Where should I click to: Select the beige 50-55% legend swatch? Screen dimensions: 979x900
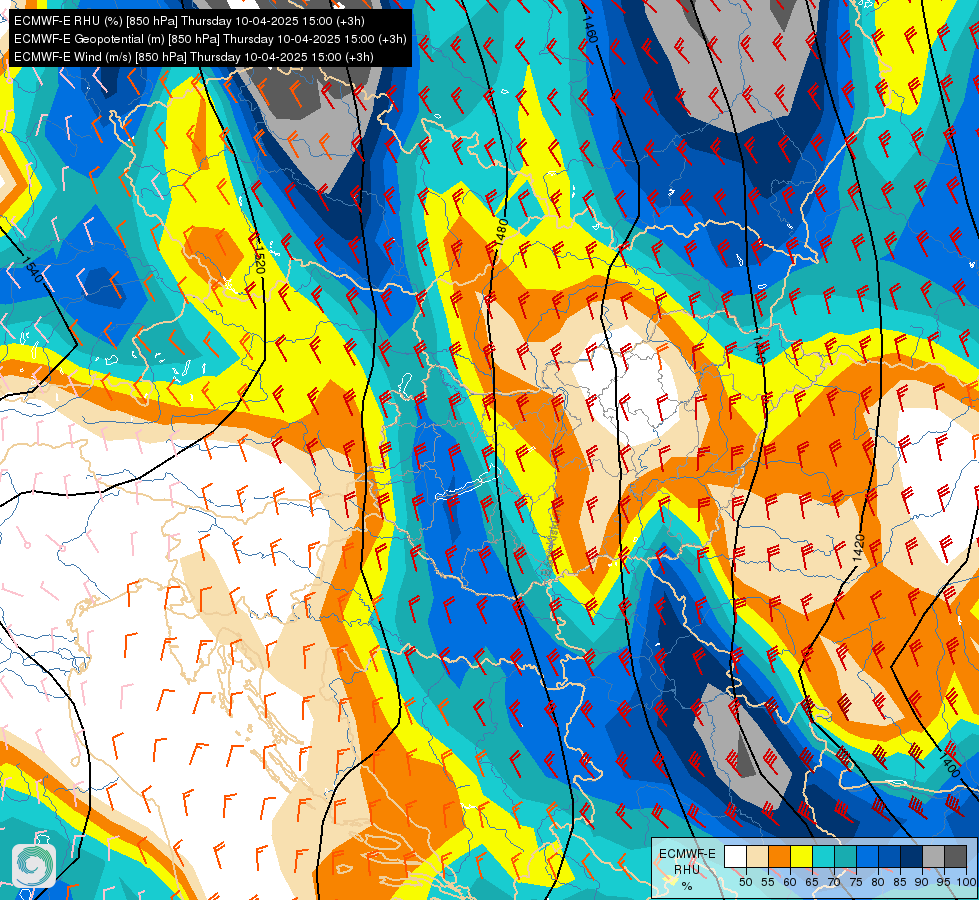pyautogui.click(x=757, y=857)
